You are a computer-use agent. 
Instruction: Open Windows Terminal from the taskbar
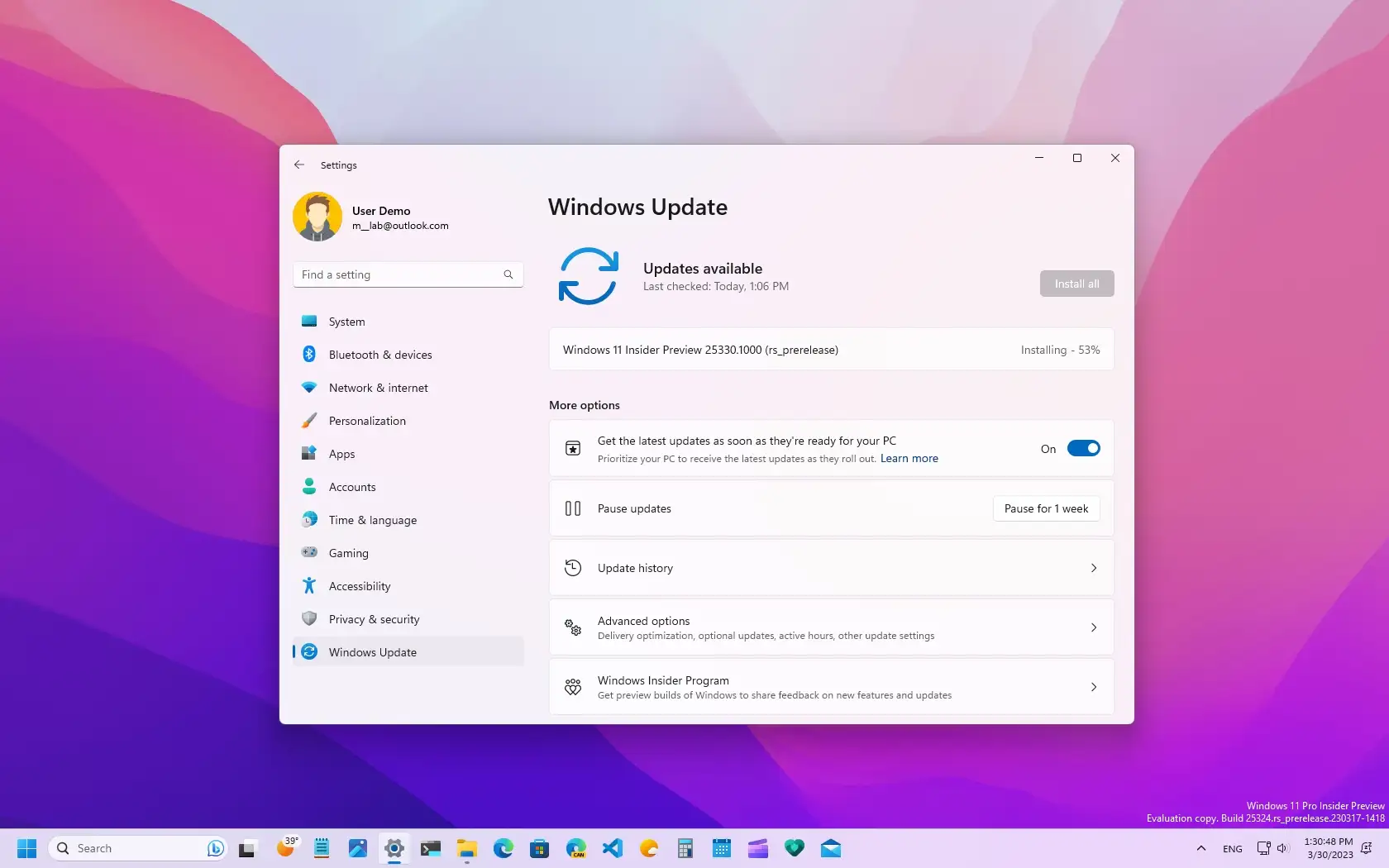(x=431, y=848)
